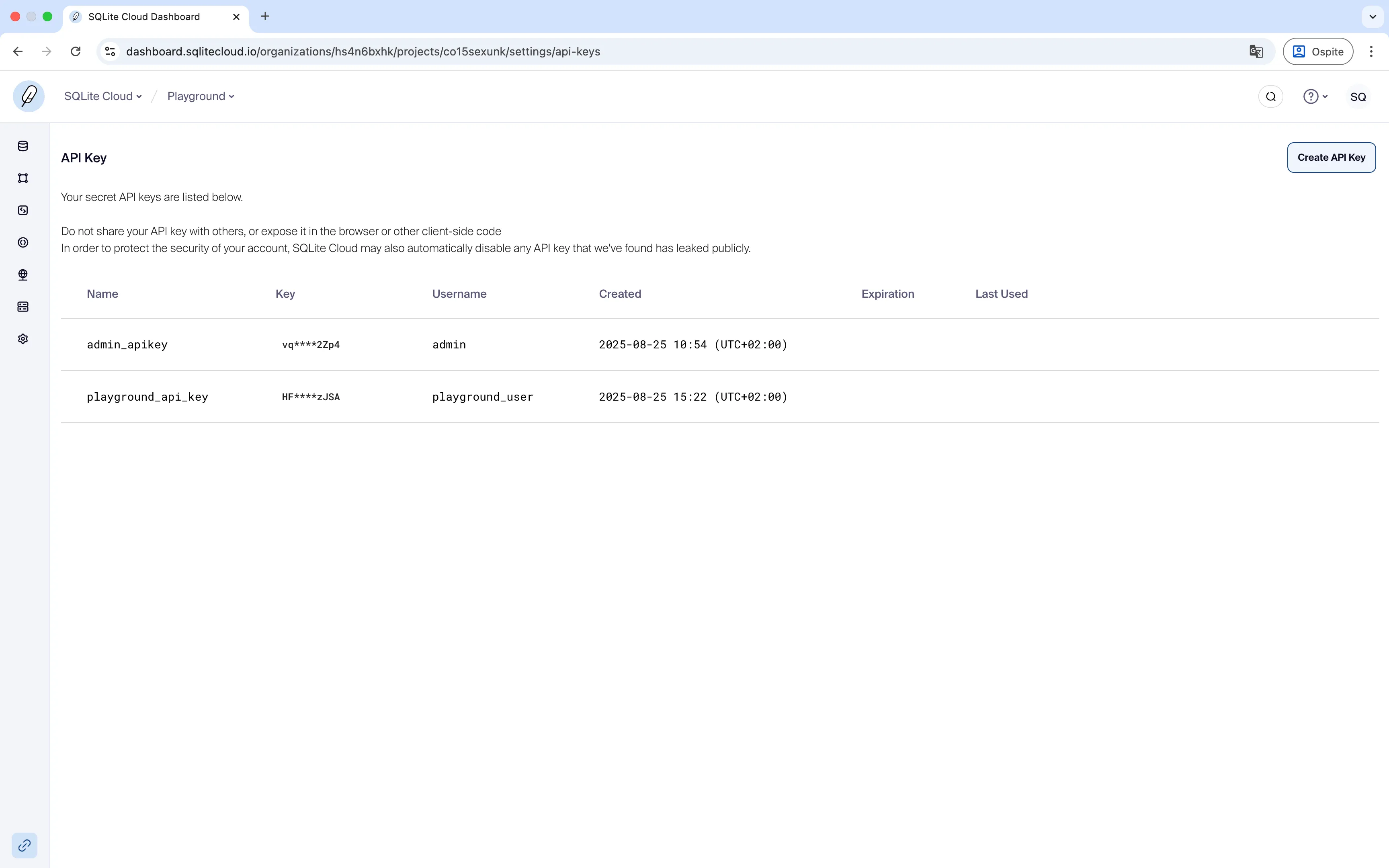Open the Settings gear sidebar icon
The width and height of the screenshot is (1389, 868).
[23, 339]
